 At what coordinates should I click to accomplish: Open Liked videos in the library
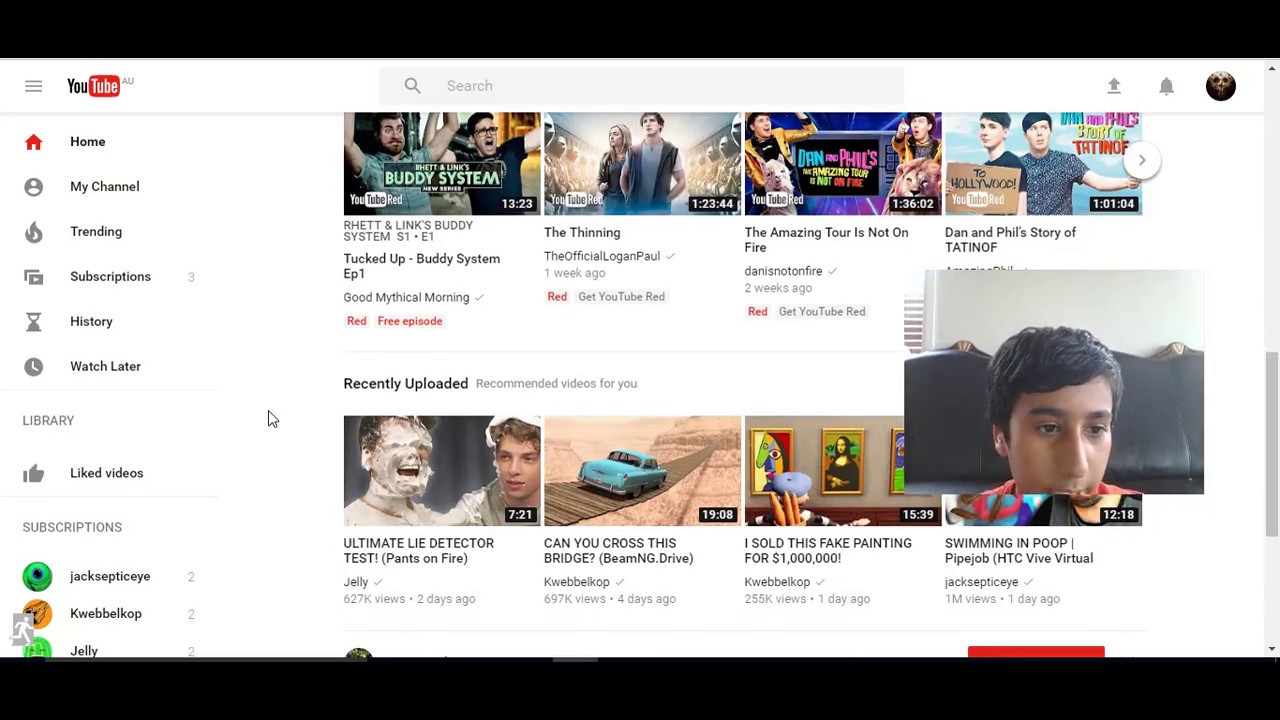[106, 473]
